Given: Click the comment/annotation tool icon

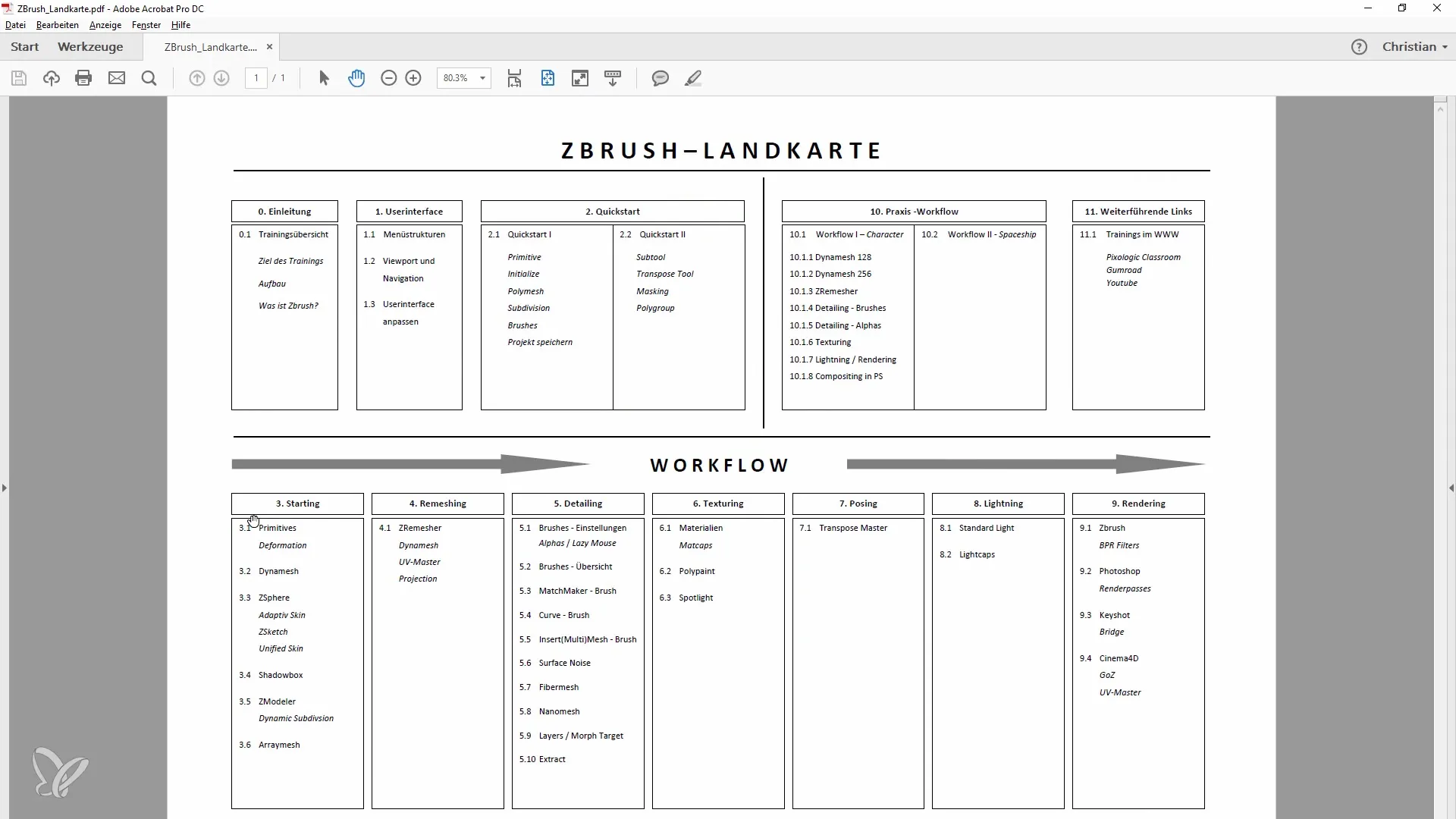Looking at the screenshot, I should [x=660, y=78].
